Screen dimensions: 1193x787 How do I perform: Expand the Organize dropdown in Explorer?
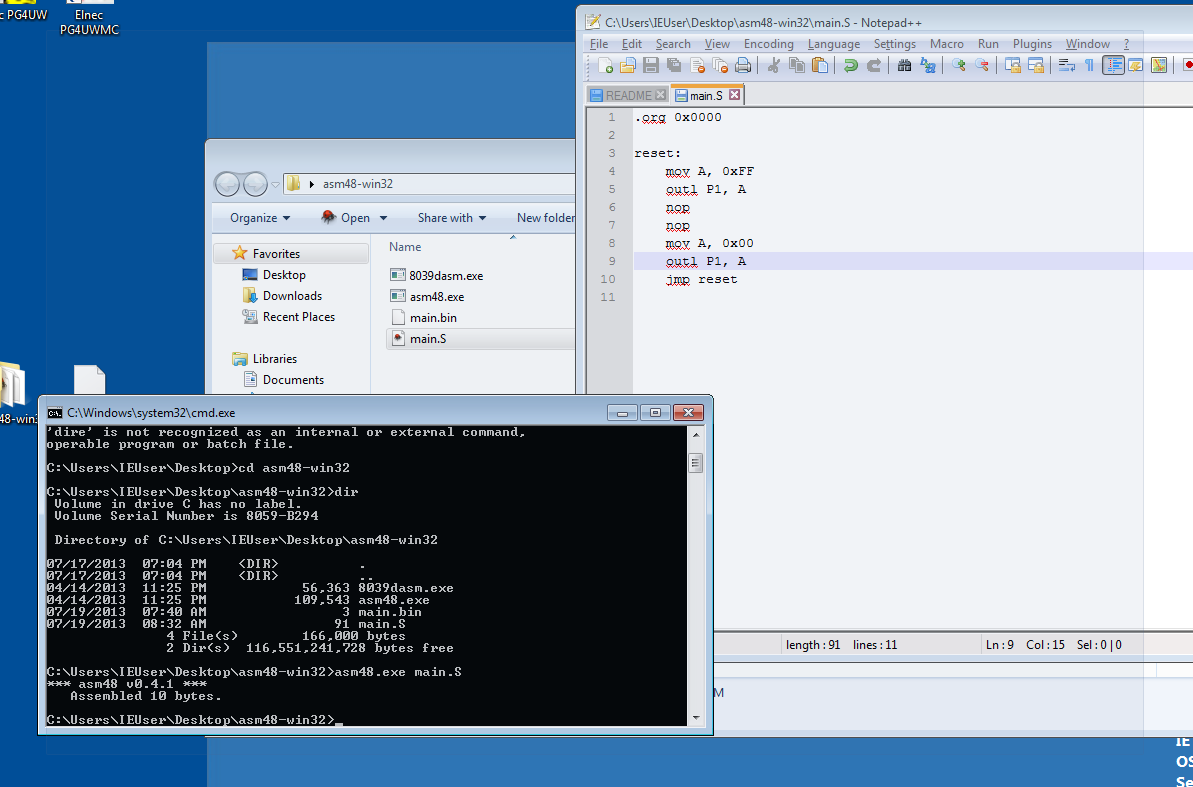(260, 218)
